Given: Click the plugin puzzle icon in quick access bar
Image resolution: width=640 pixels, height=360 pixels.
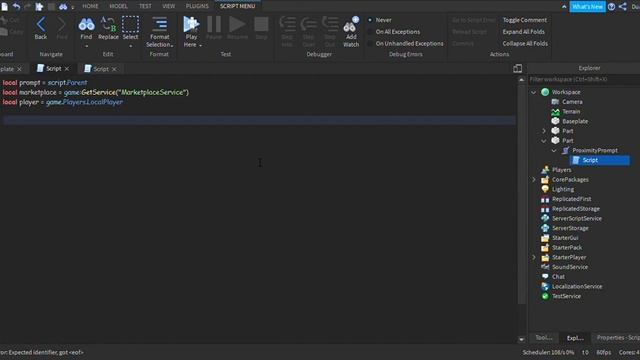Looking at the screenshot, I should pos(39,7).
